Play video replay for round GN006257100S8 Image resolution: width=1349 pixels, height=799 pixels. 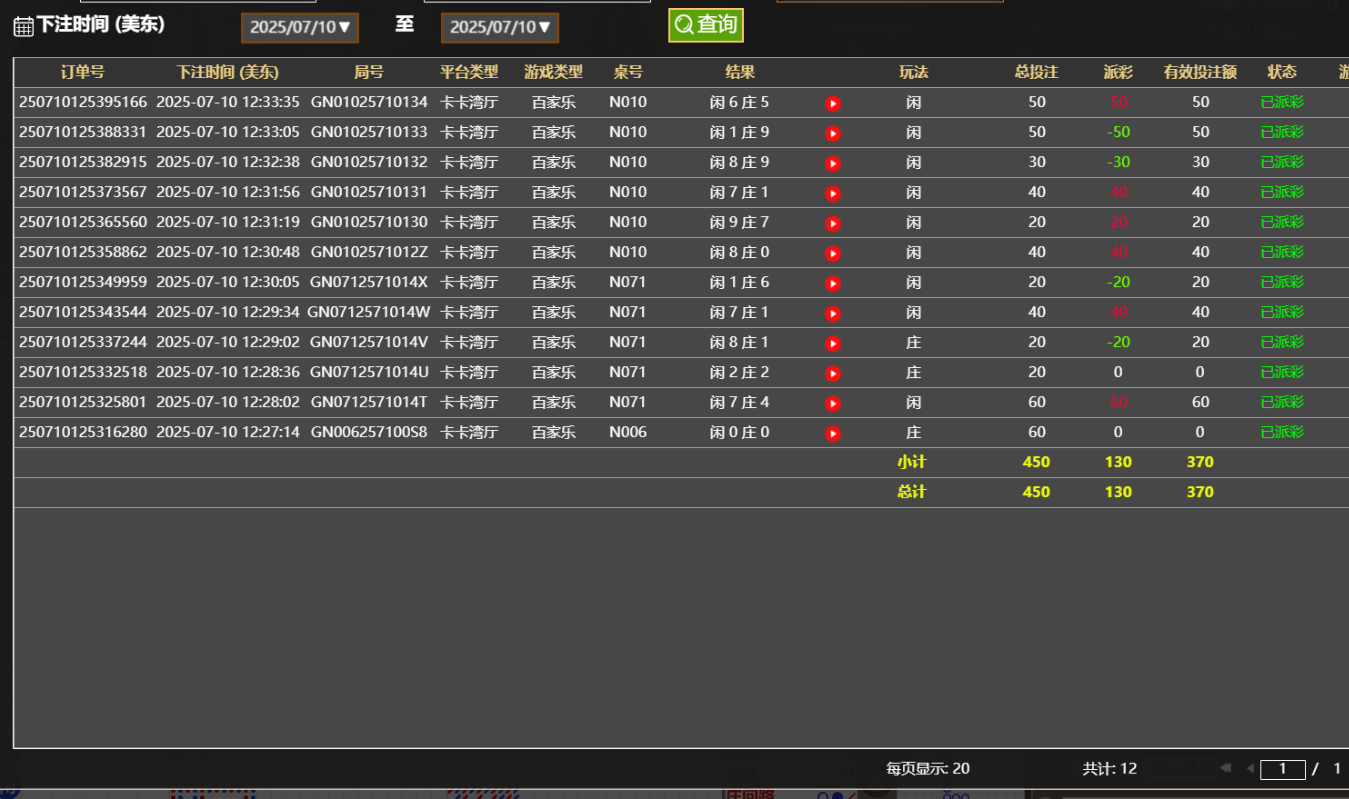pyautogui.click(x=833, y=433)
